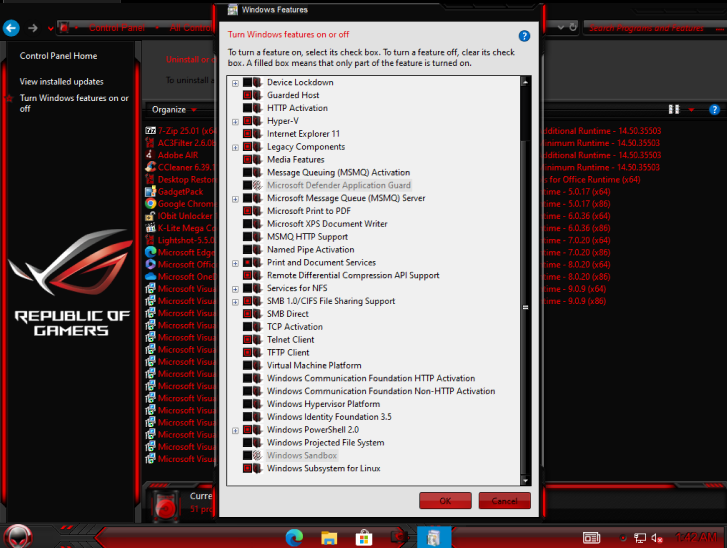Click the features list scrollbar thumb
The width and height of the screenshot is (727, 548).
point(525,307)
